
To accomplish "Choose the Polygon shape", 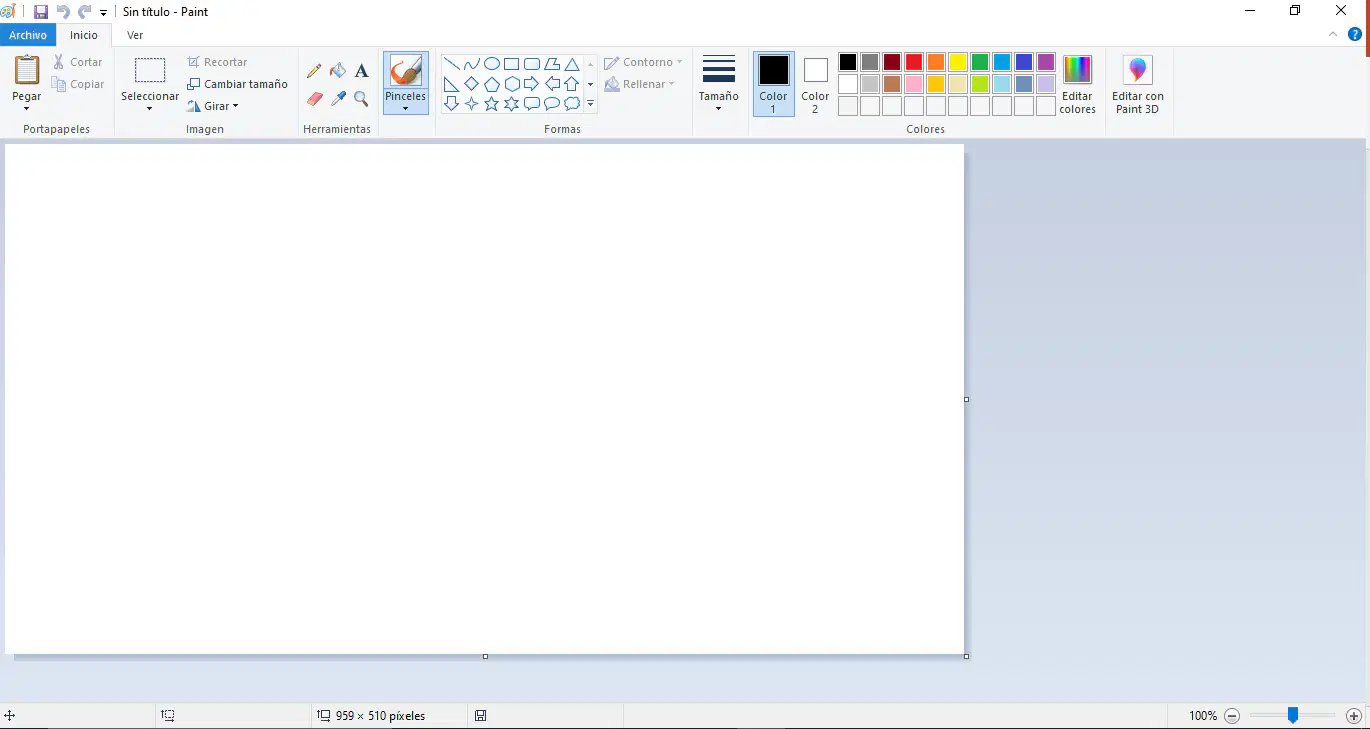I will coord(552,64).
